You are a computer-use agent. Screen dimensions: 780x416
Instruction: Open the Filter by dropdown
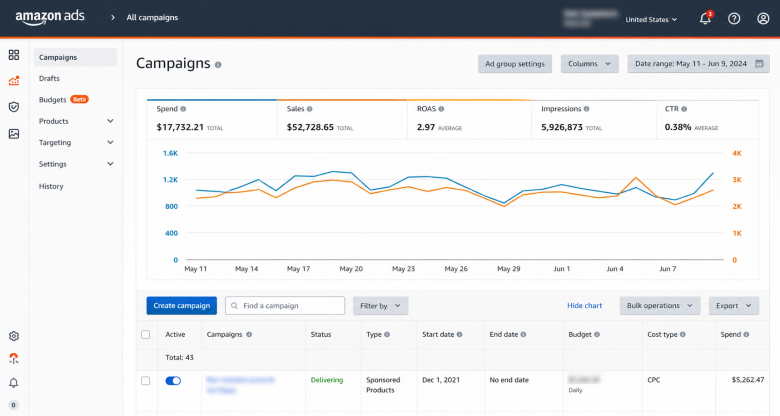click(x=381, y=306)
